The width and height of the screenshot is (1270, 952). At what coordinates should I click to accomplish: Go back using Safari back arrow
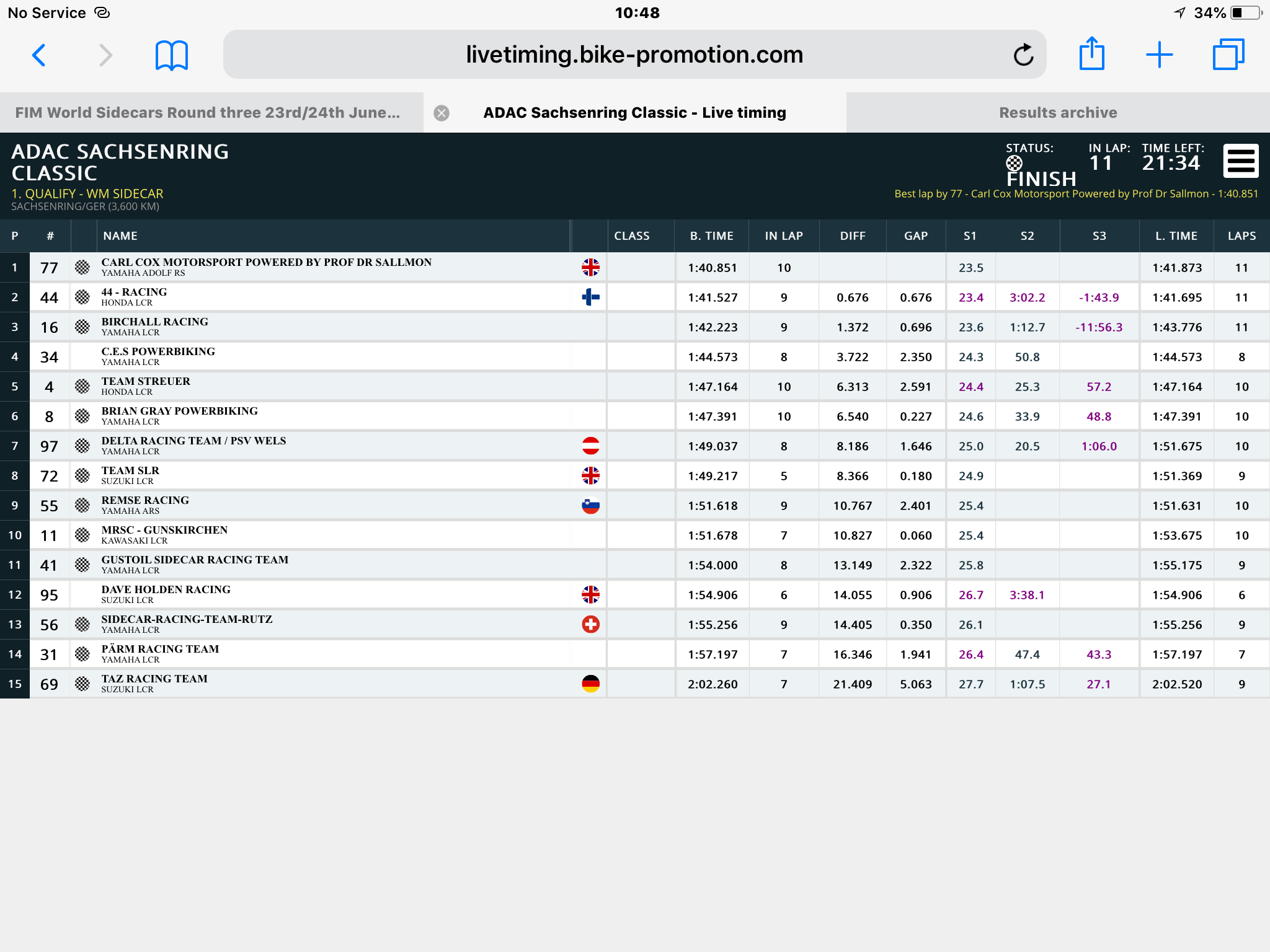39,55
